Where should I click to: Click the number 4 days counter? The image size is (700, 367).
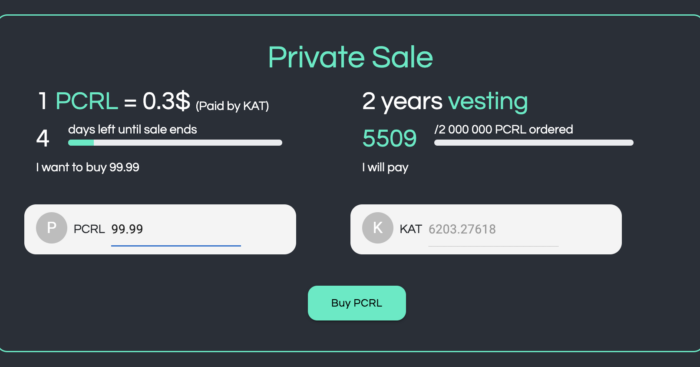click(42, 138)
